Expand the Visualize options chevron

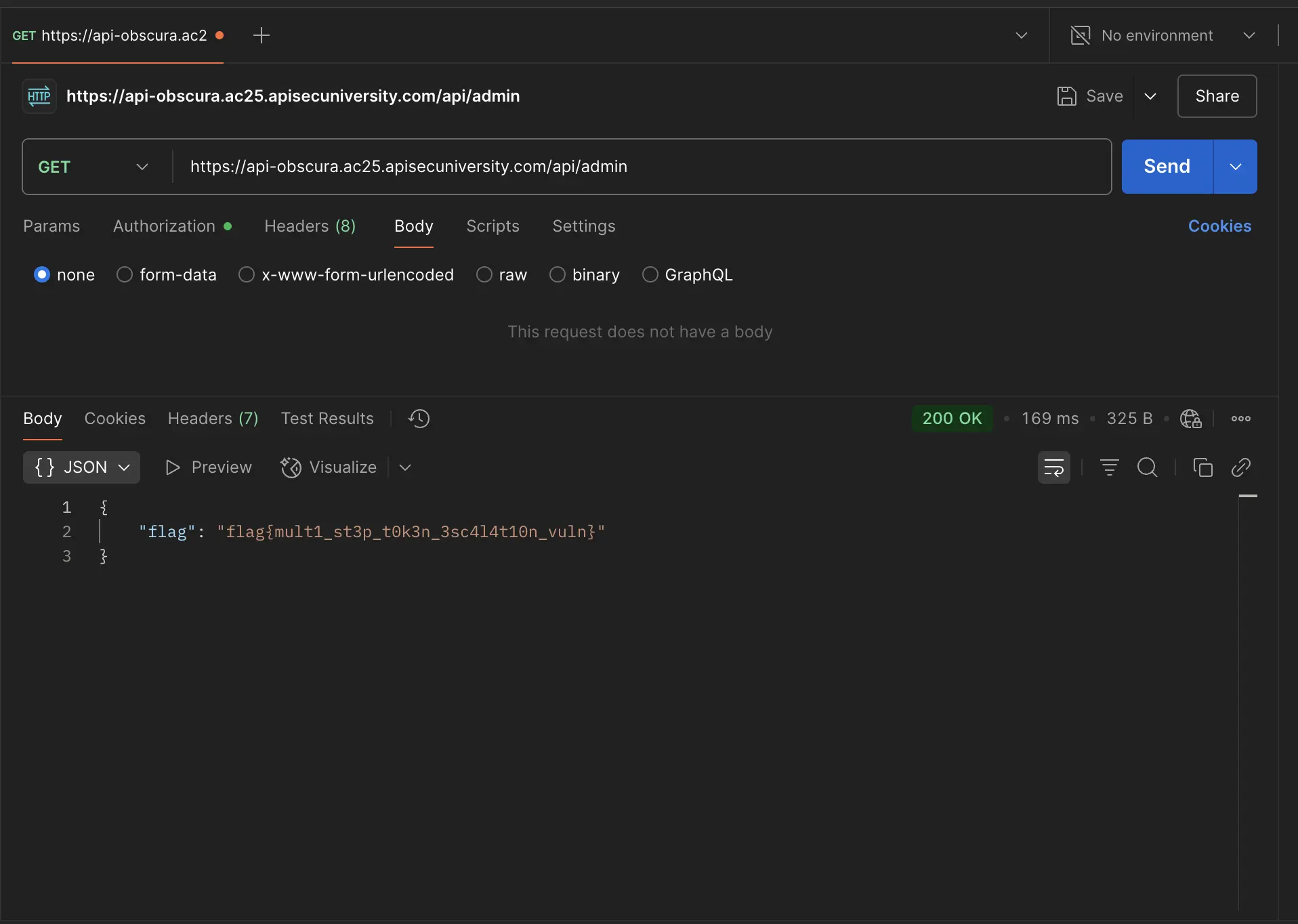(405, 467)
